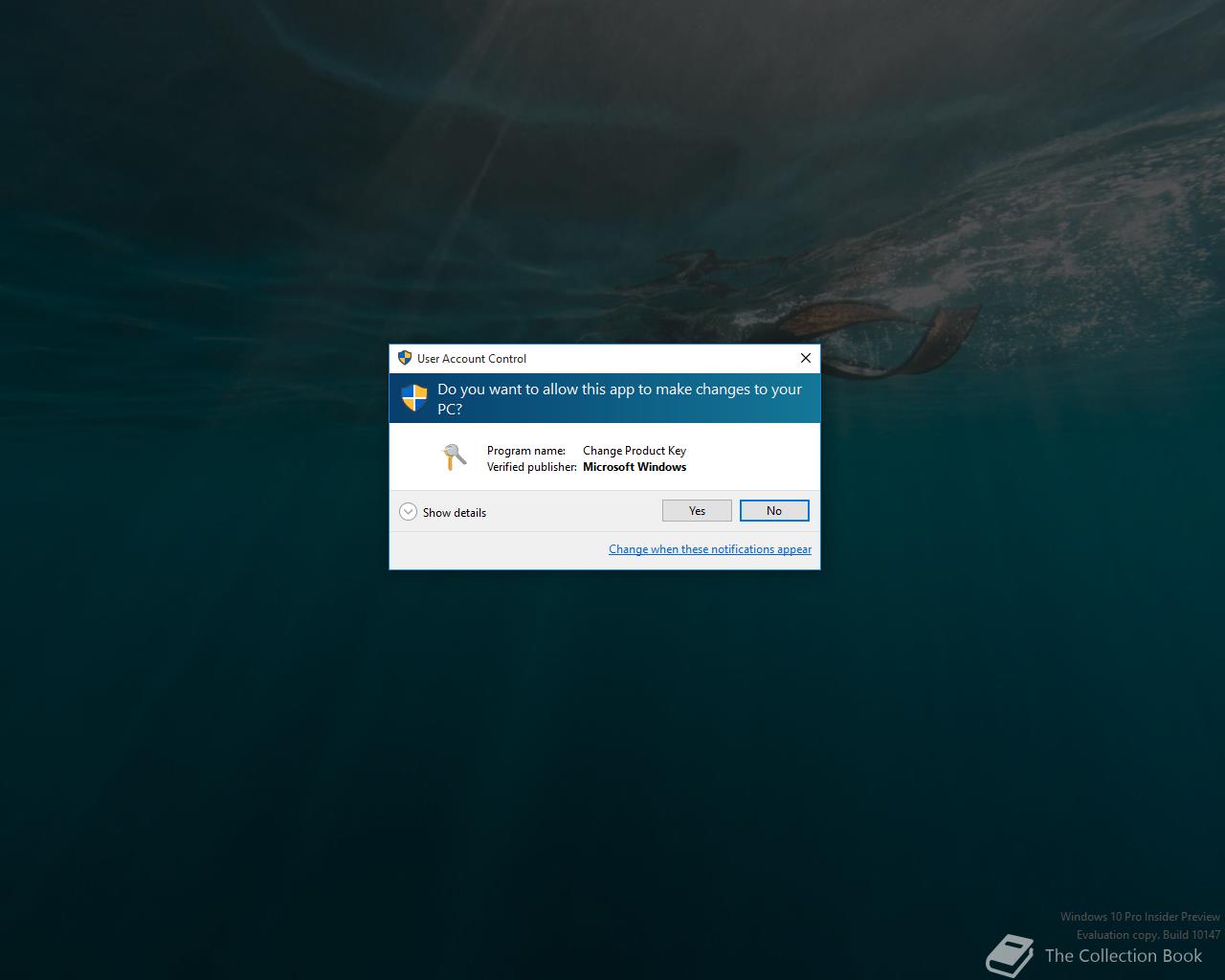Click the UAC shield icon in title bar
The width and height of the screenshot is (1225, 980).
click(x=405, y=358)
